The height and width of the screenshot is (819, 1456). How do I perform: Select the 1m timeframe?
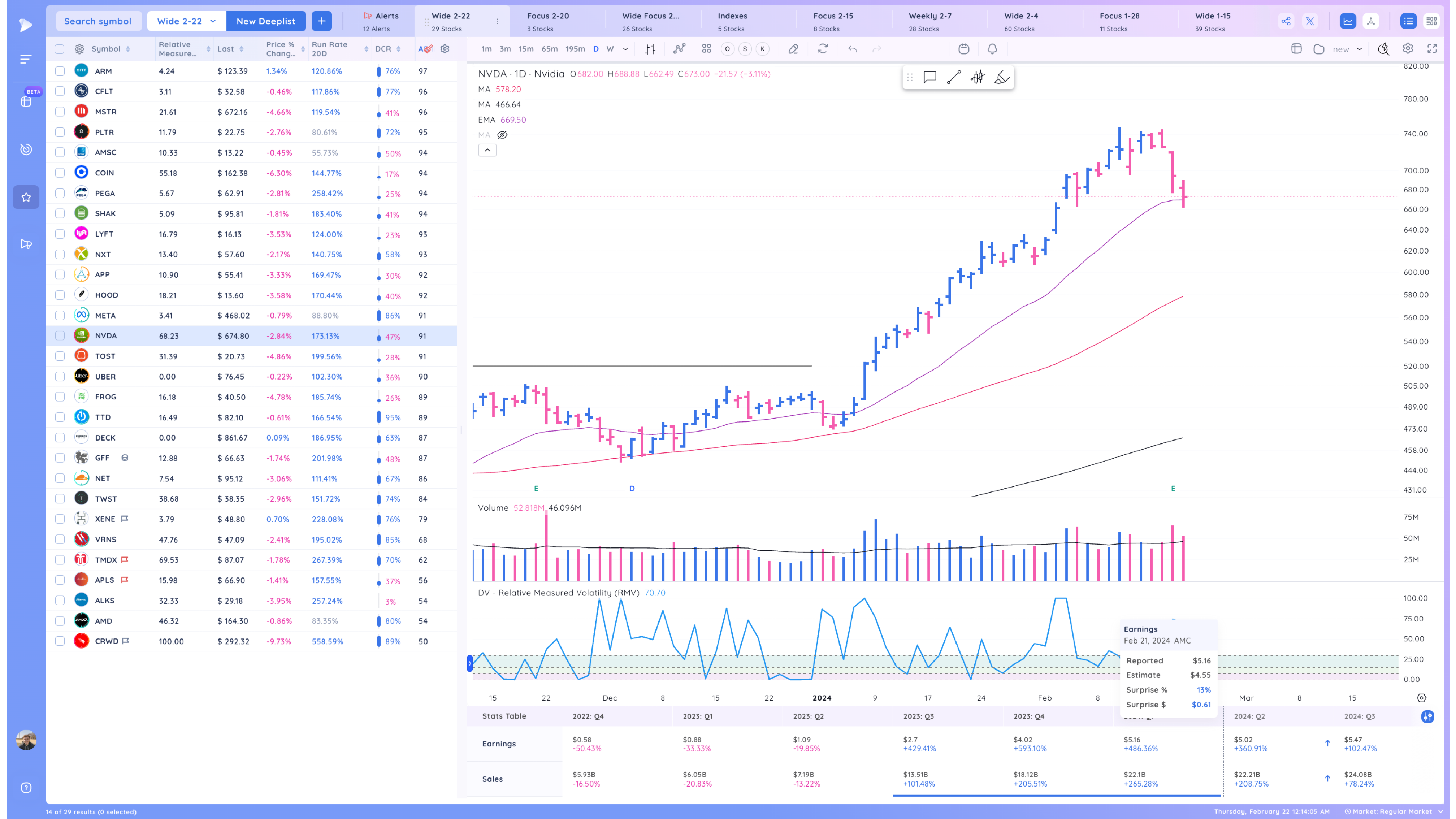pyautogui.click(x=486, y=49)
